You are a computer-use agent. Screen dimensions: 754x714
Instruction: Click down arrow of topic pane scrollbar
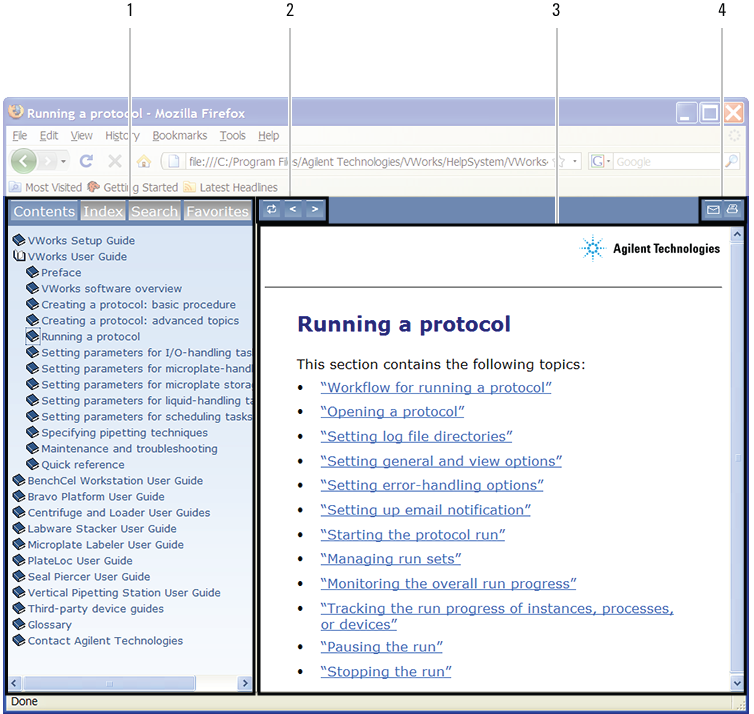click(737, 682)
